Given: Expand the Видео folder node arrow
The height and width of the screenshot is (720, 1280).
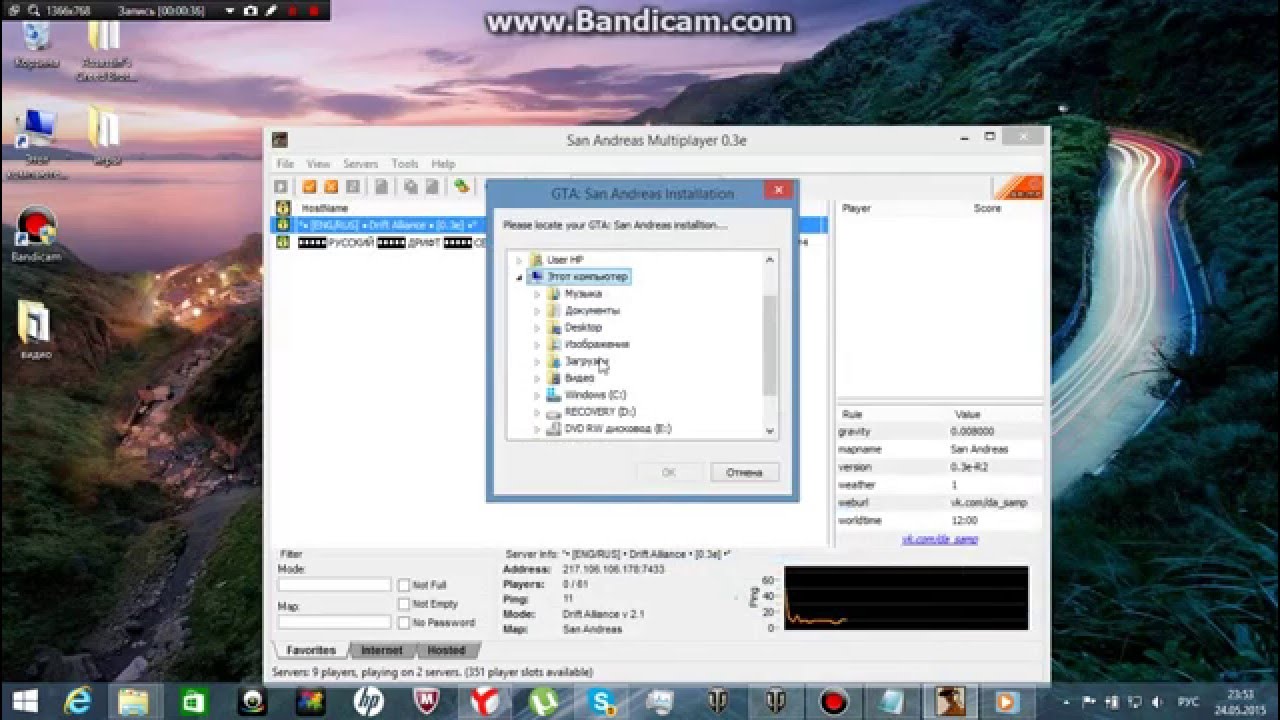Looking at the screenshot, I should (537, 378).
